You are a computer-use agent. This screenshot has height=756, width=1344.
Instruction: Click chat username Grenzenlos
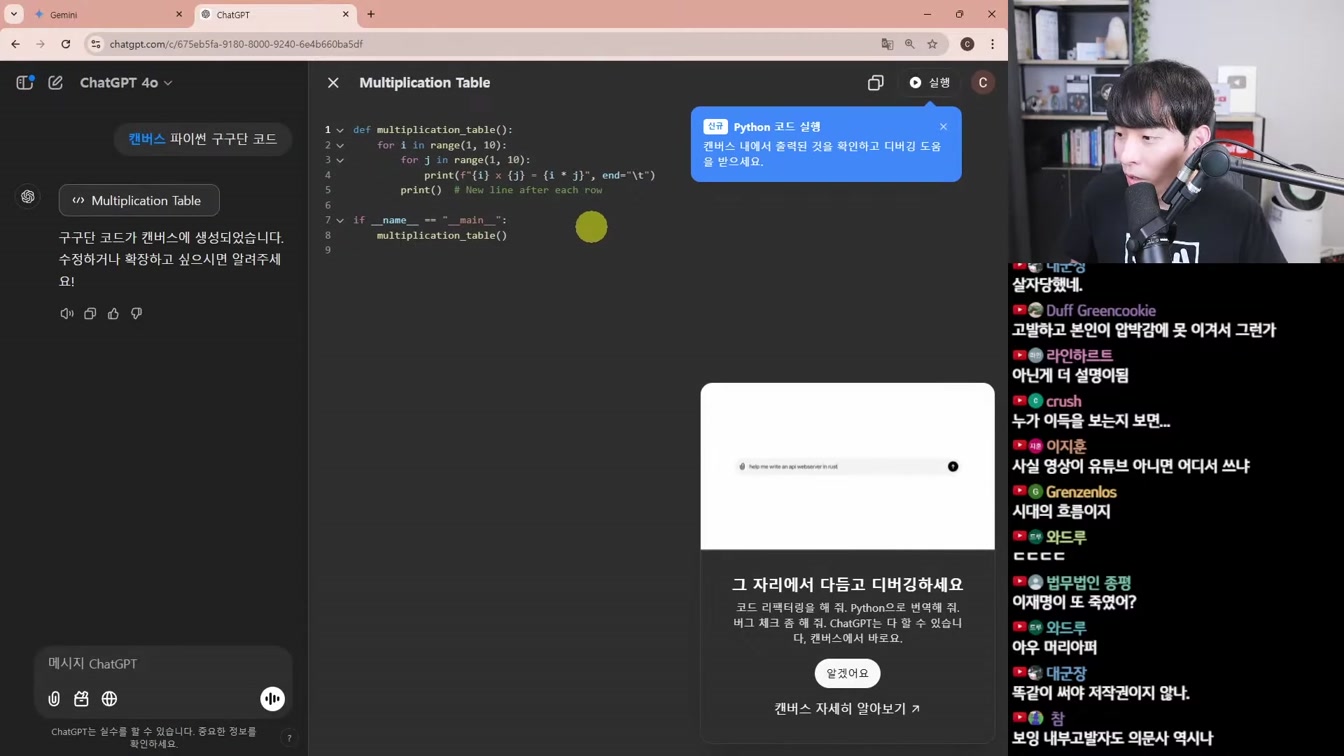coord(1081,492)
